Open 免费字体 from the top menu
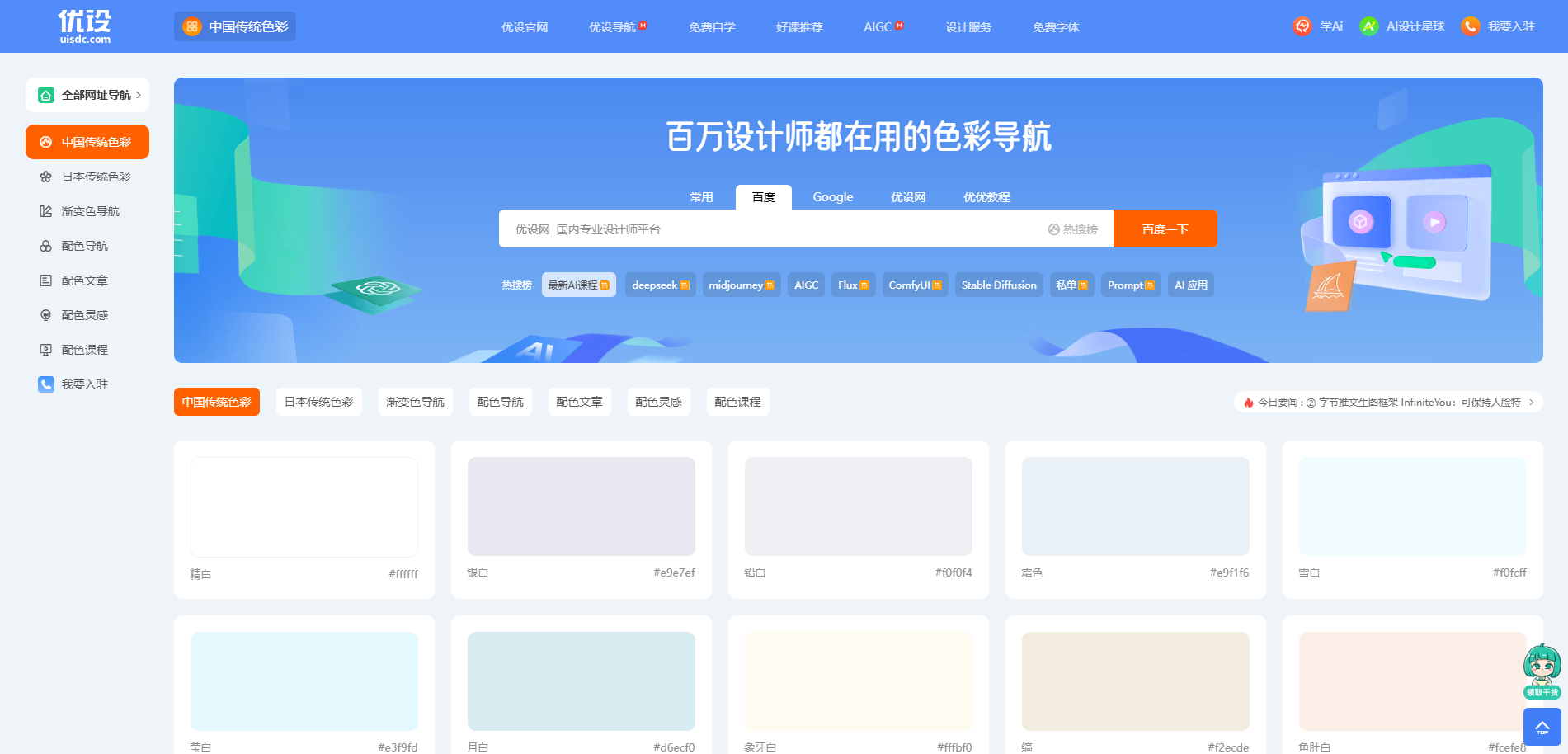Viewport: 1568px width, 754px height. [x=1054, y=26]
